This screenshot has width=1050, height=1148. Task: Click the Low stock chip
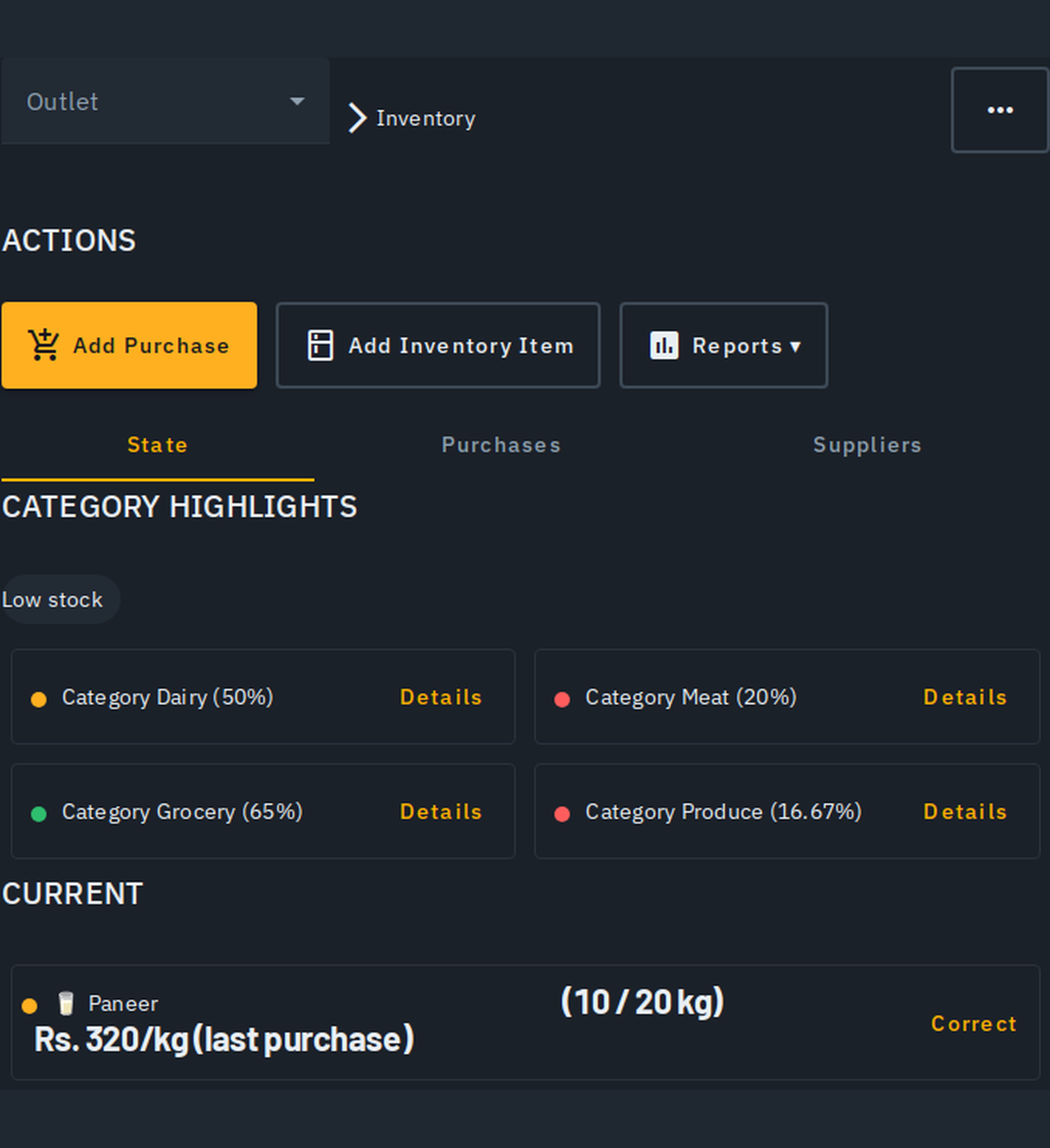[60, 599]
